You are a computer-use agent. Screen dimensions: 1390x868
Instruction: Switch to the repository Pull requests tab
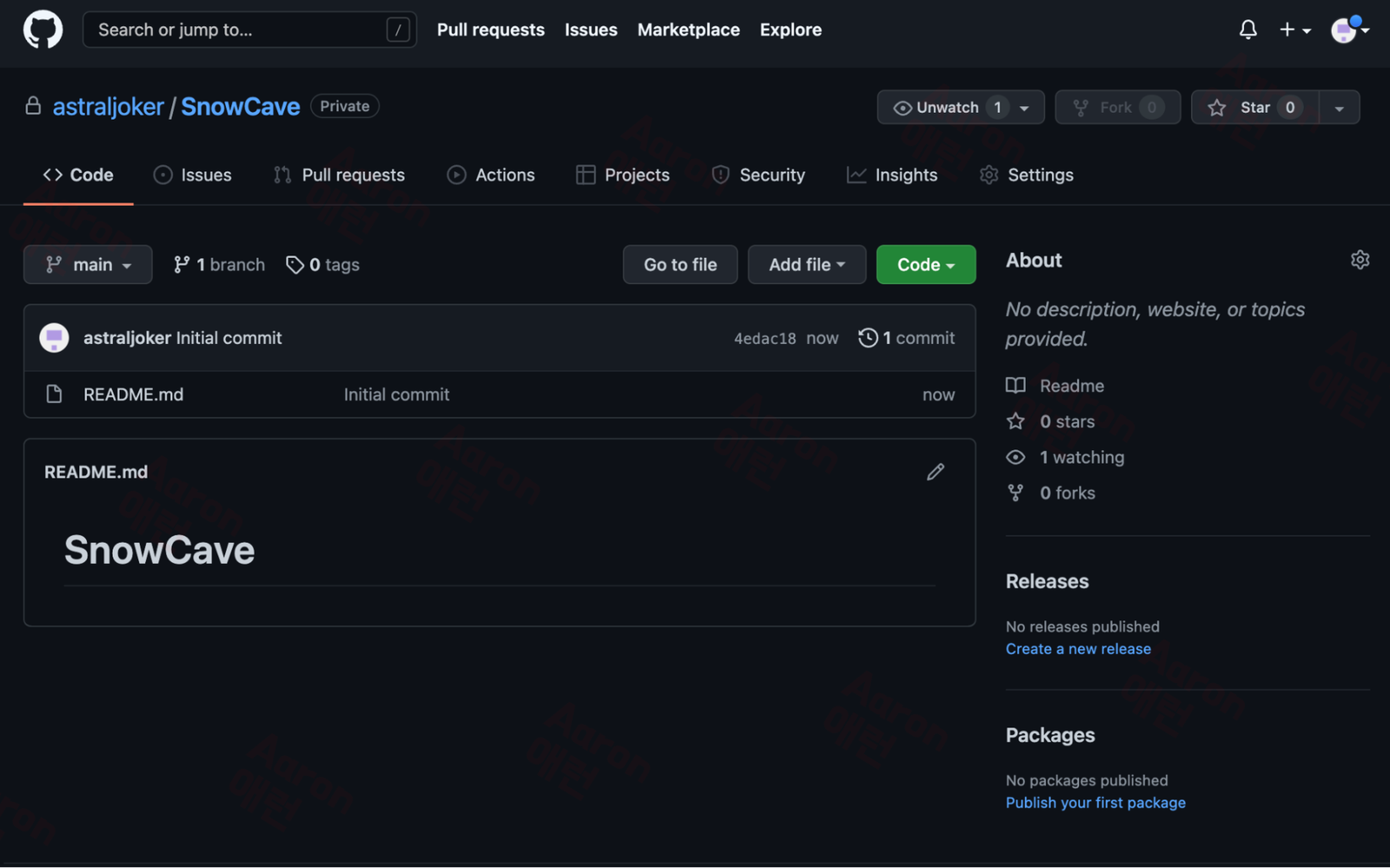pos(339,175)
